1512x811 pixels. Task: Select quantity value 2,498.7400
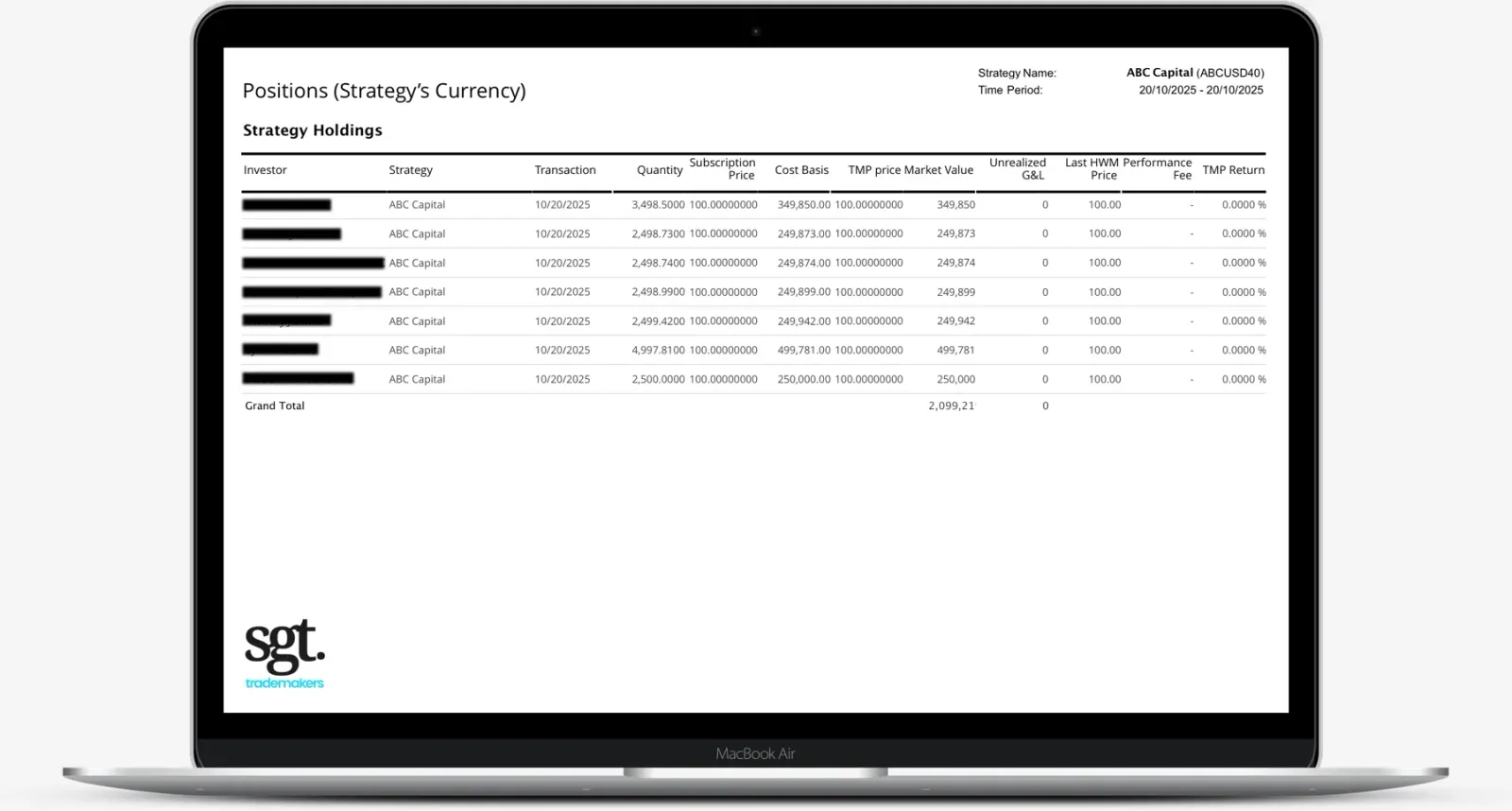(x=658, y=263)
